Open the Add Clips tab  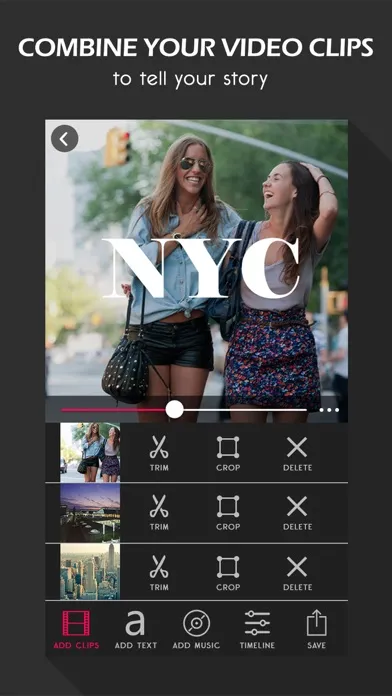[x=76, y=629]
